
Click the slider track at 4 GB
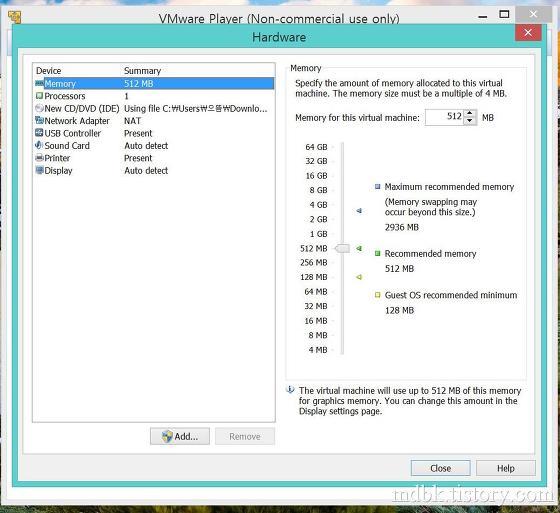coord(342,205)
